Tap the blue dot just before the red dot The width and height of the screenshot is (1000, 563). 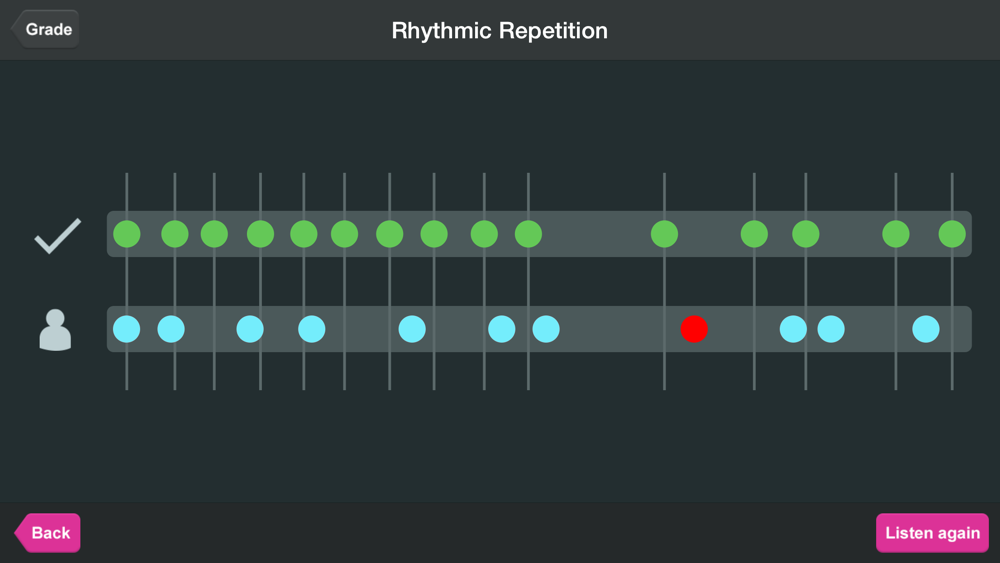(546, 329)
